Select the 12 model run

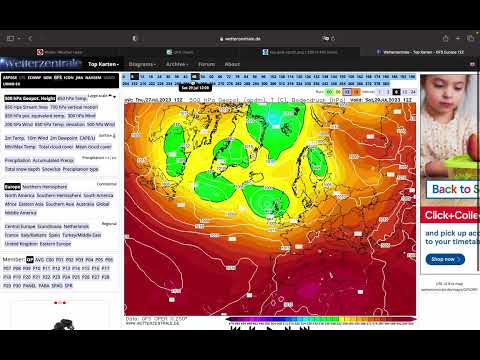pos(347,92)
